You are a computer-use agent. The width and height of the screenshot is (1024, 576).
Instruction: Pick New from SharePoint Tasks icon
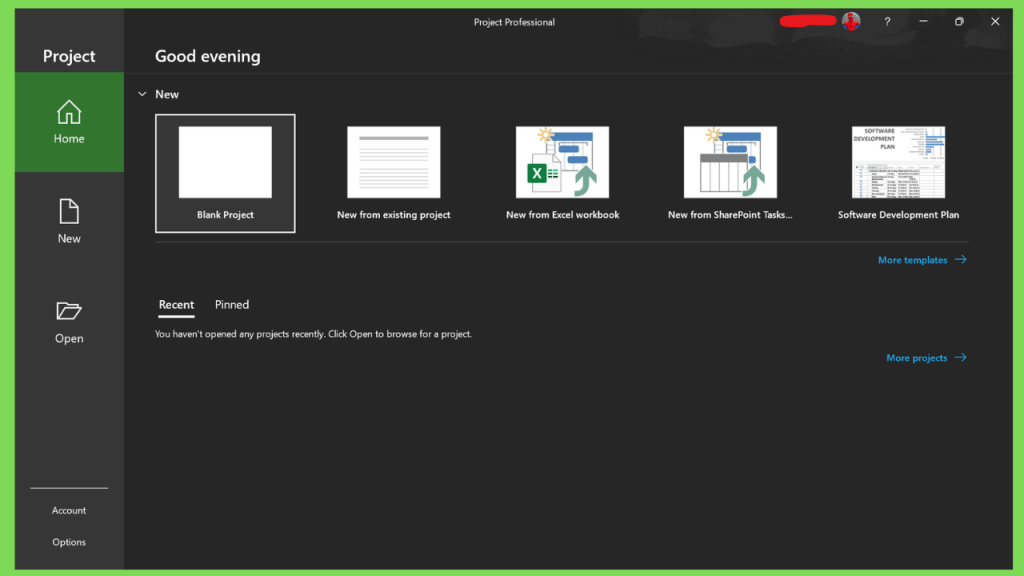[x=730, y=162]
